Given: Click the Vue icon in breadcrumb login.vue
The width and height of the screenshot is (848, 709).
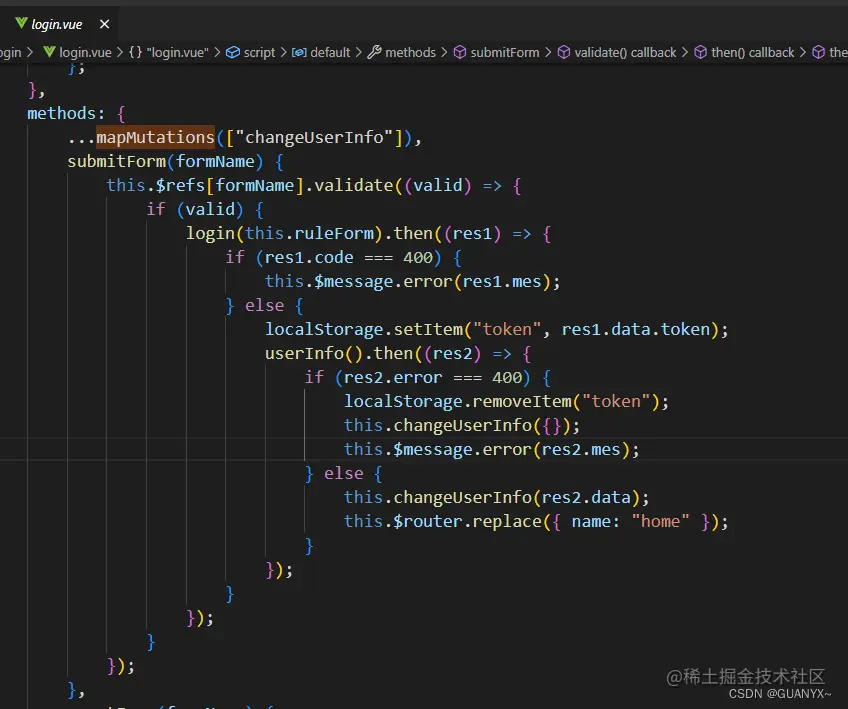Looking at the screenshot, I should pos(49,52).
